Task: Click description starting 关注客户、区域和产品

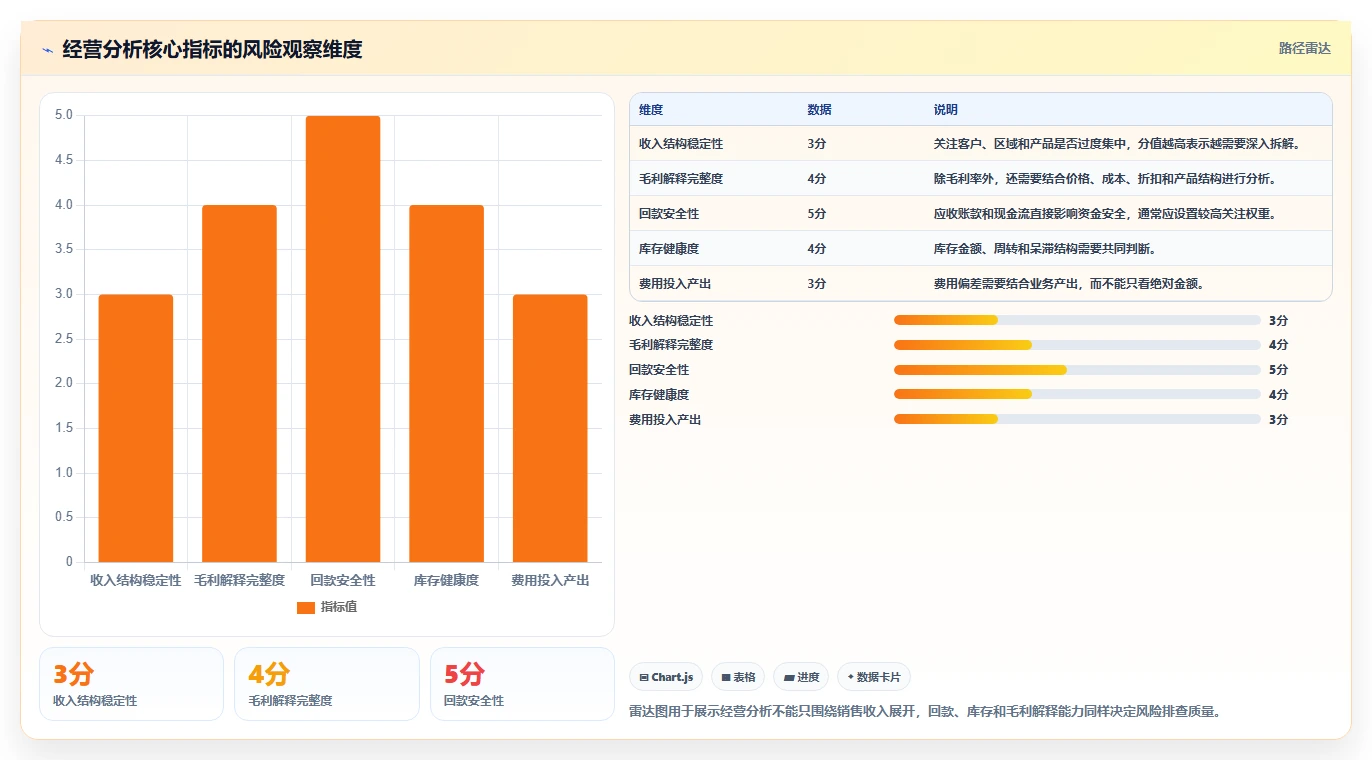Action: 1118,144
